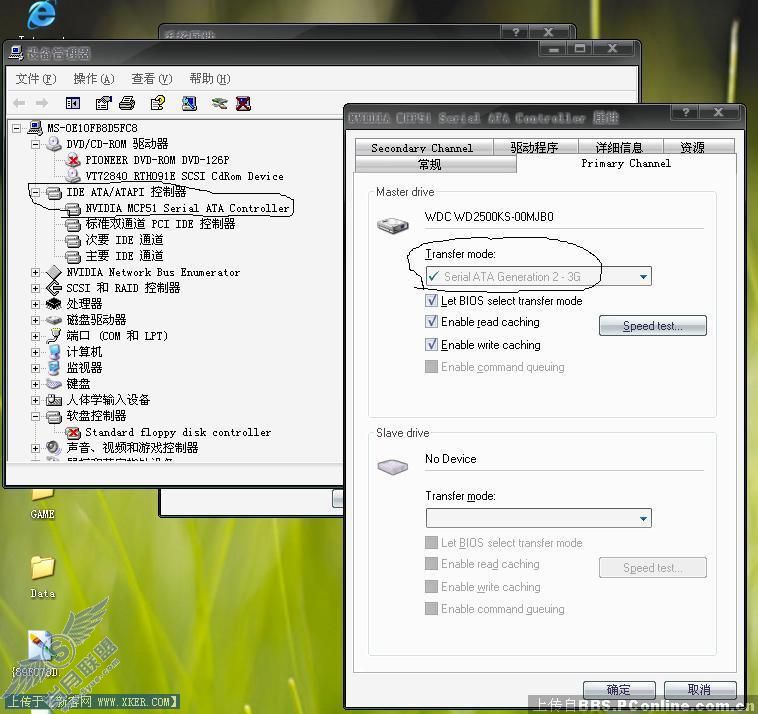Open the GAME folder on desktop
The height and width of the screenshot is (714, 758).
pos(43,494)
